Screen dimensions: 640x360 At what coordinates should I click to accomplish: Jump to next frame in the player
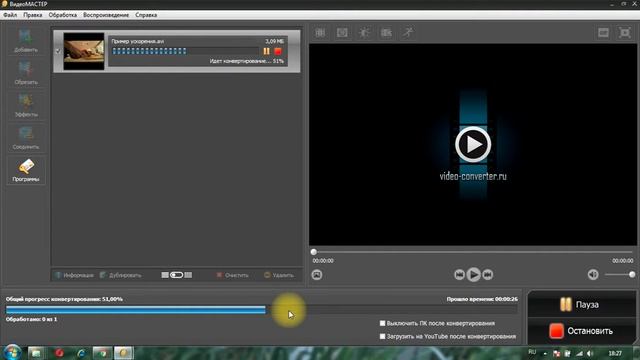[488, 275]
